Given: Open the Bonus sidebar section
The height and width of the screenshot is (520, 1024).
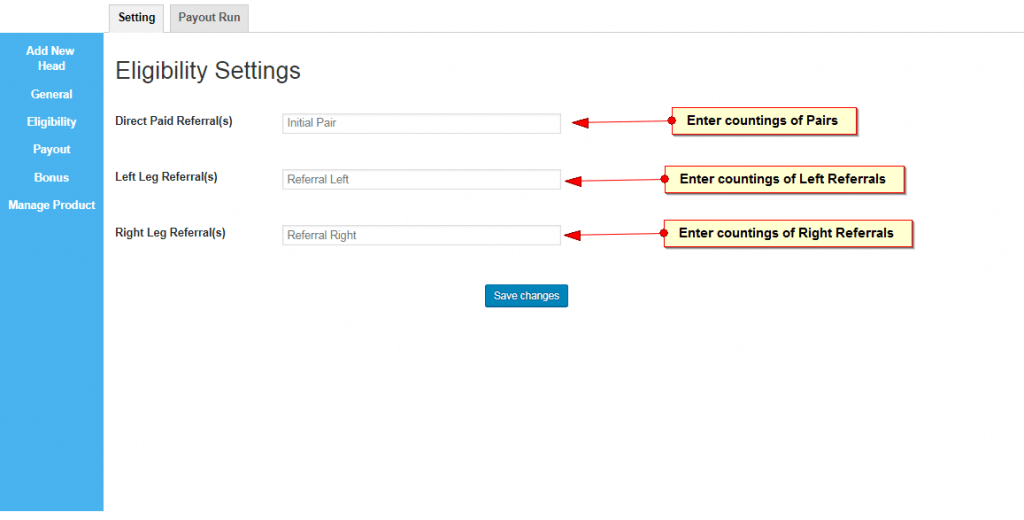Looking at the screenshot, I should 51,177.
